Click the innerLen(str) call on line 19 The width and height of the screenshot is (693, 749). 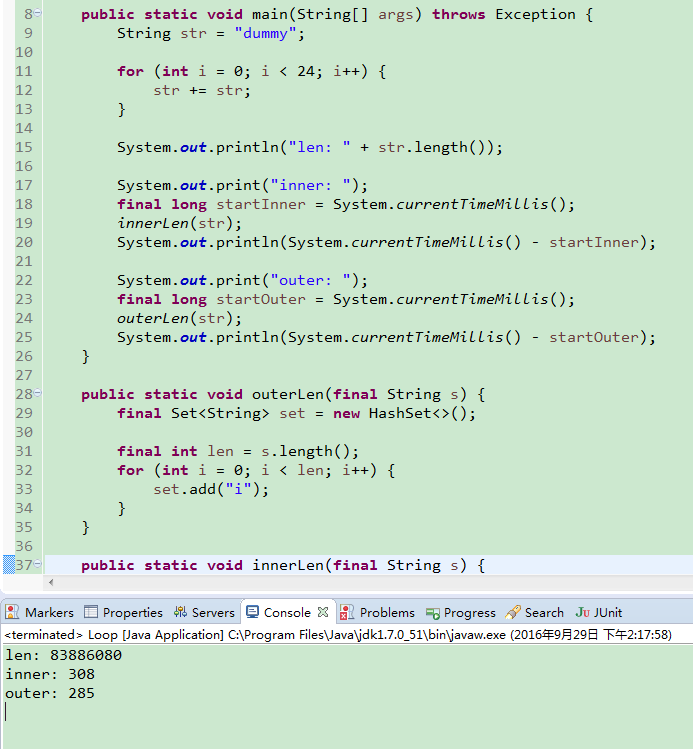point(180,223)
